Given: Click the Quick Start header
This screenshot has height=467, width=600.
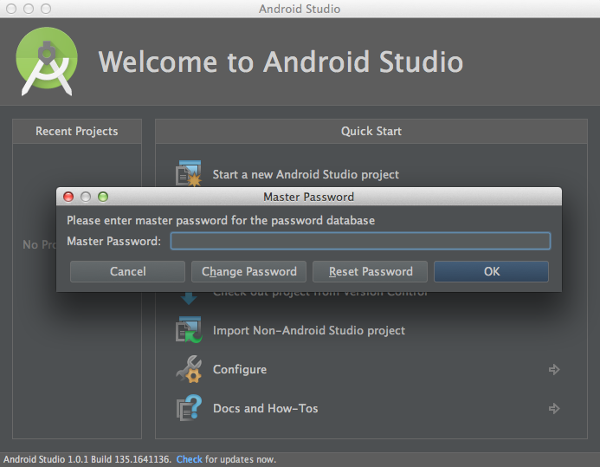Looking at the screenshot, I should pos(371,131).
